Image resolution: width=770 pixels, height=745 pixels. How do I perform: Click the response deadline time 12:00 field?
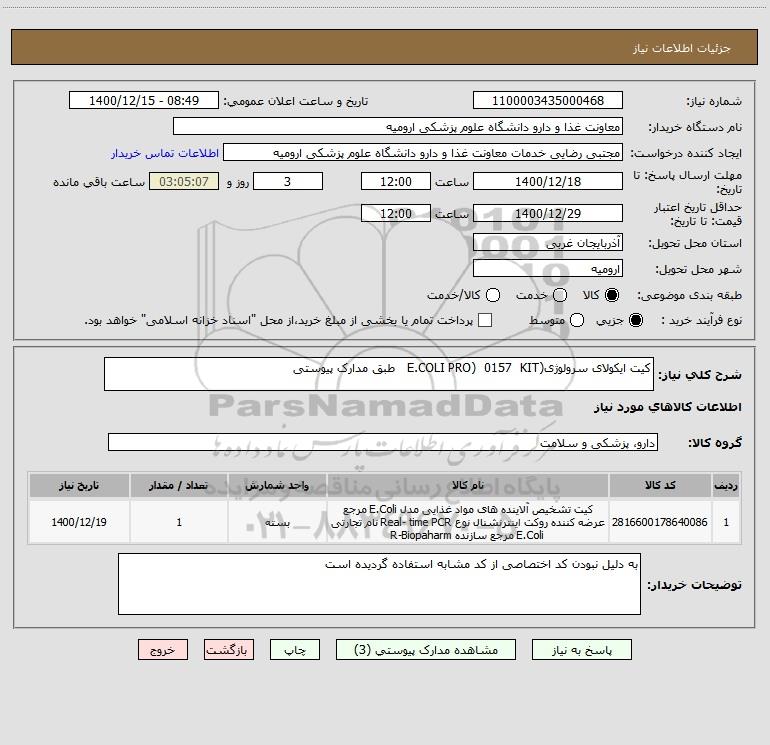pyautogui.click(x=396, y=181)
